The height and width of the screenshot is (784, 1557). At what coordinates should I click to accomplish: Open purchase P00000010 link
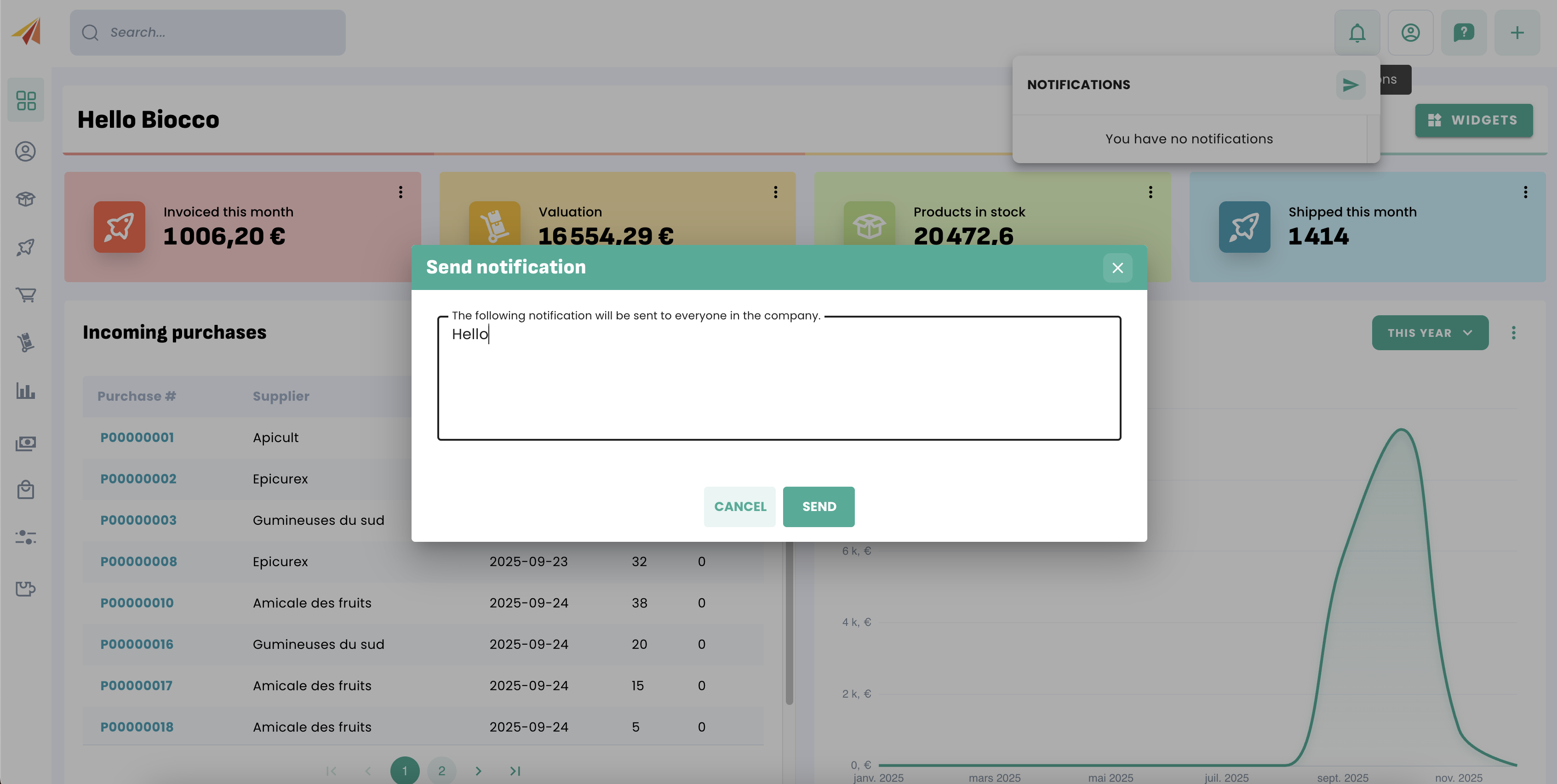pos(137,603)
